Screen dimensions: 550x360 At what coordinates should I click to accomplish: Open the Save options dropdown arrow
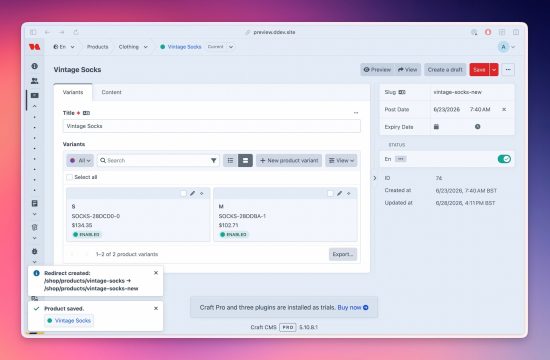494,69
